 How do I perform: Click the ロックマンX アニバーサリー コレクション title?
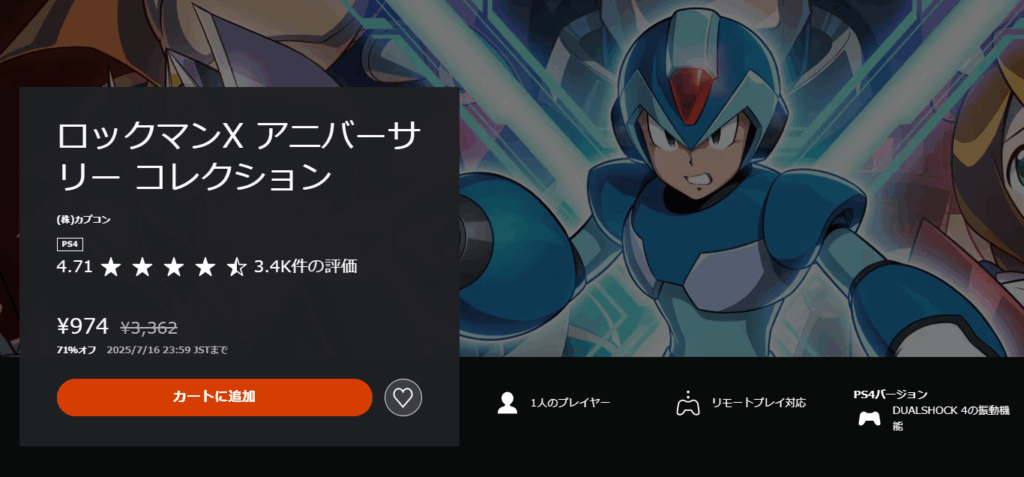click(239, 157)
